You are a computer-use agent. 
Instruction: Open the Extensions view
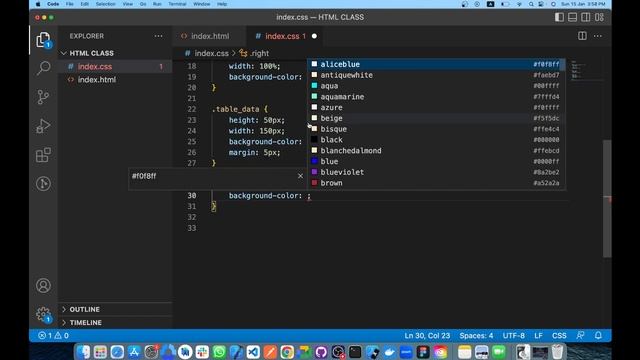coord(43,155)
